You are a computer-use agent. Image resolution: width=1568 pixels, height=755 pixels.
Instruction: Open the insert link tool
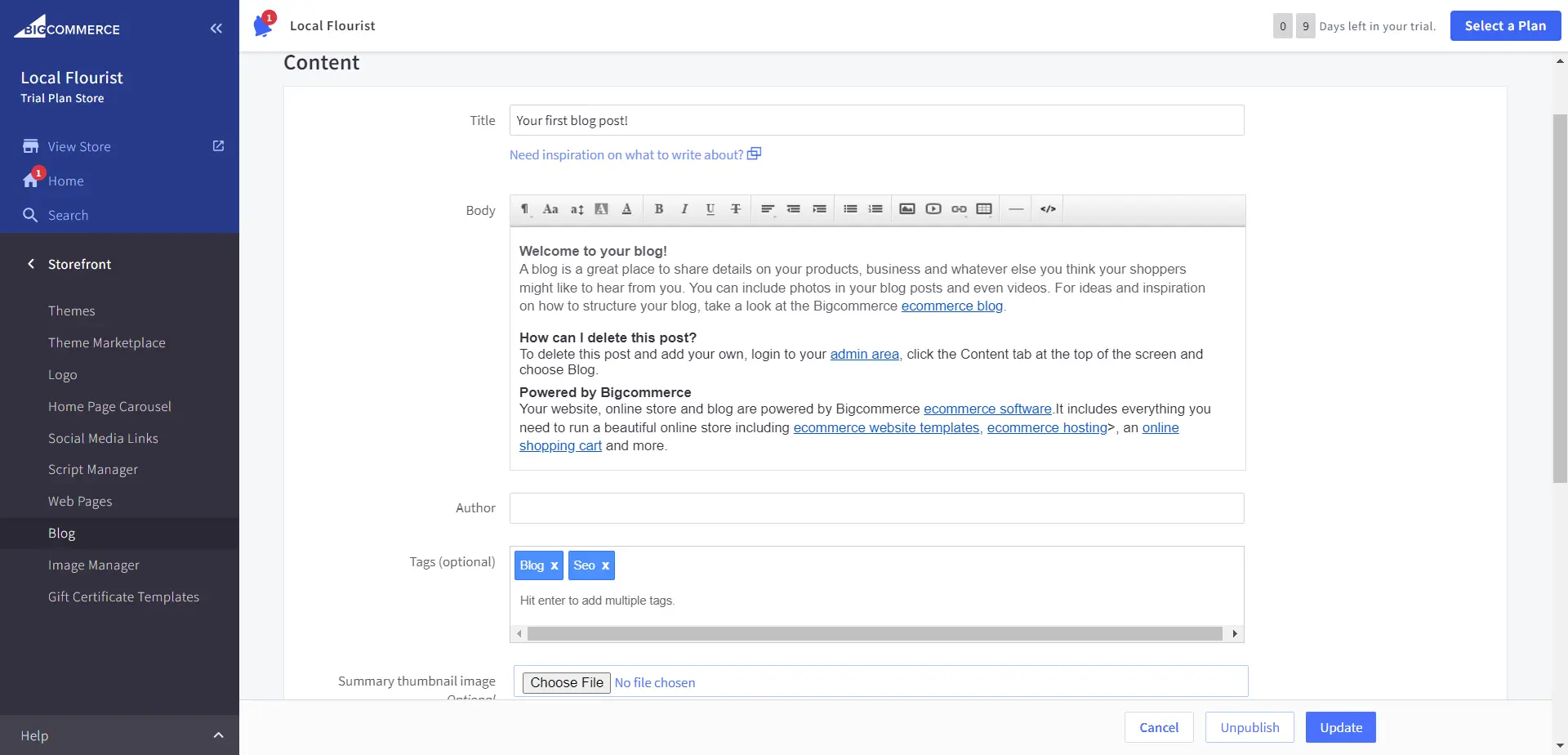pos(959,209)
